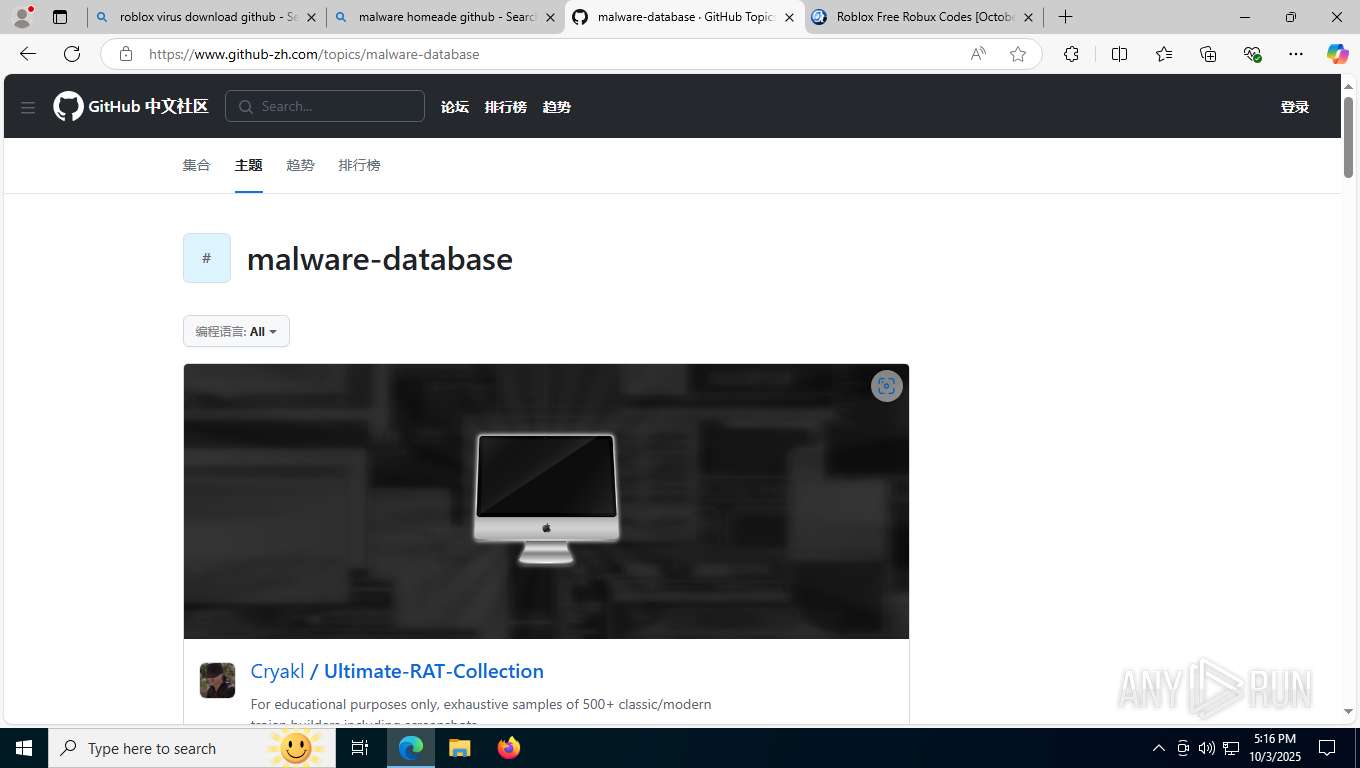Select the 排行榜 sub-navigation tab
1360x768 pixels.
pos(359,165)
